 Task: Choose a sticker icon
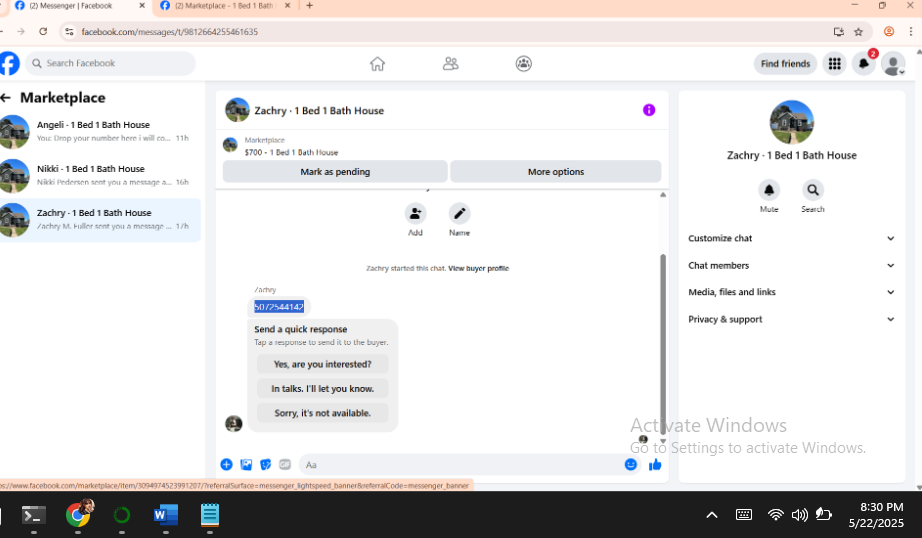coord(266,465)
